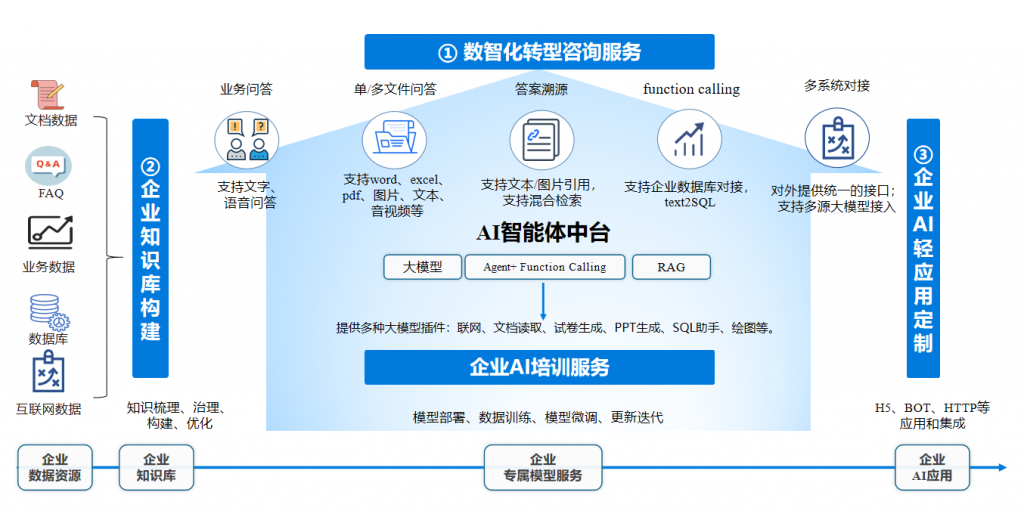
Task: Click the 支持文本/图片引用 description
Action: coord(541,193)
